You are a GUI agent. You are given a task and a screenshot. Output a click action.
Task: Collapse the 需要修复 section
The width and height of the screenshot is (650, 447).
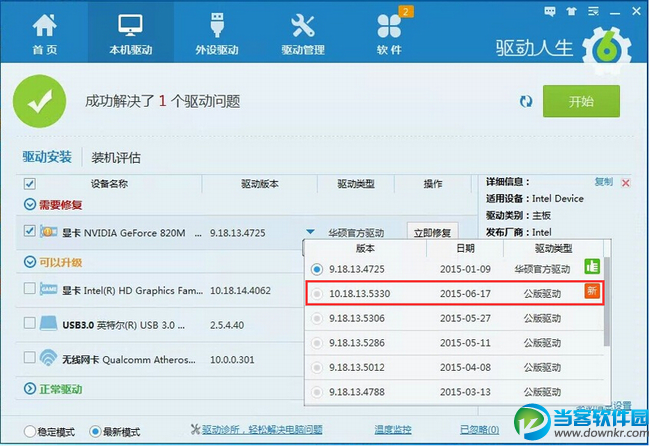pos(29,204)
